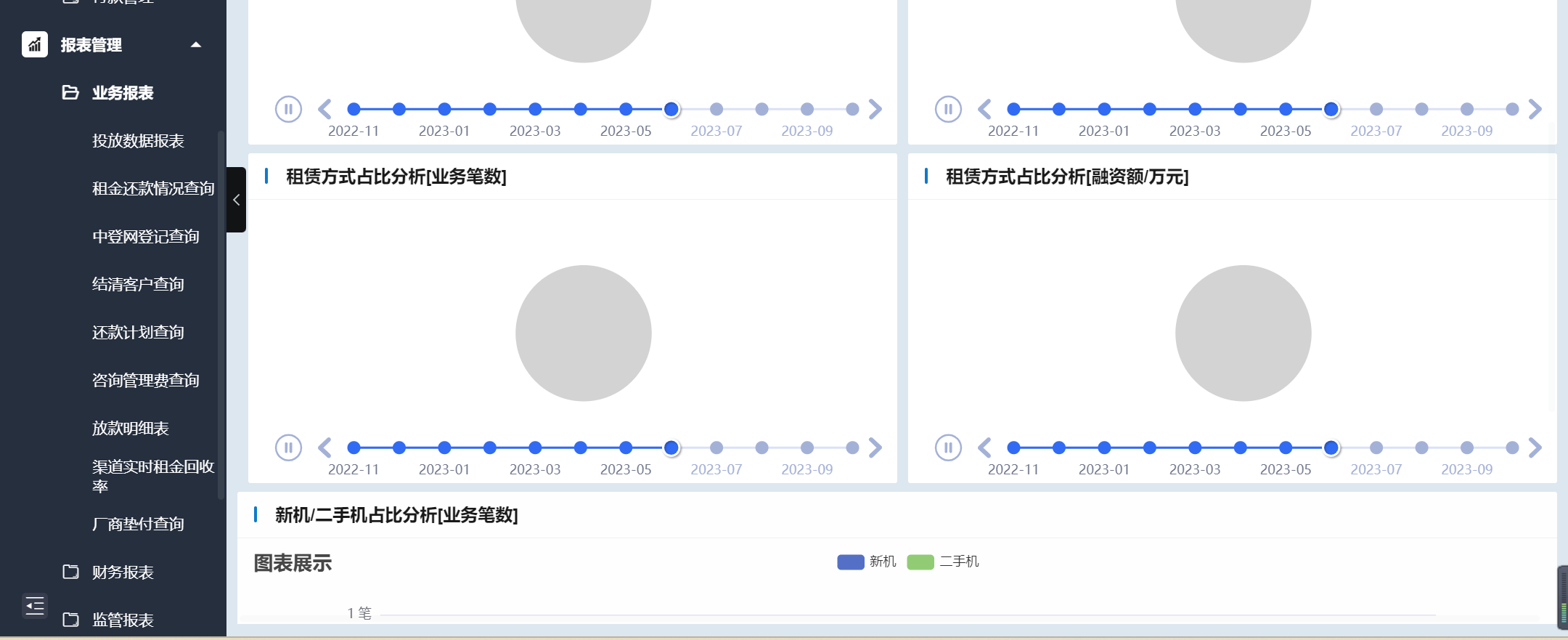Image resolution: width=1568 pixels, height=640 pixels.
Task: Go to next period in top-left timeline
Action: pos(875,109)
